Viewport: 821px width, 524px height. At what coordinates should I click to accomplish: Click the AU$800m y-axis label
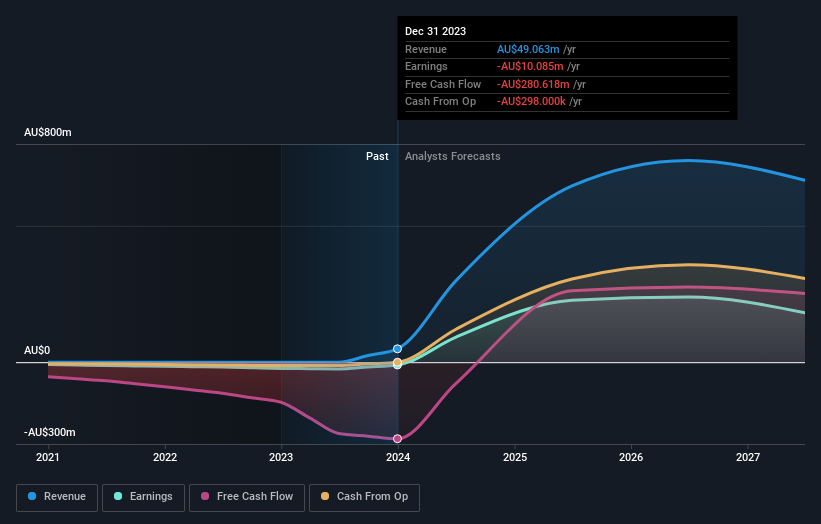[x=48, y=132]
